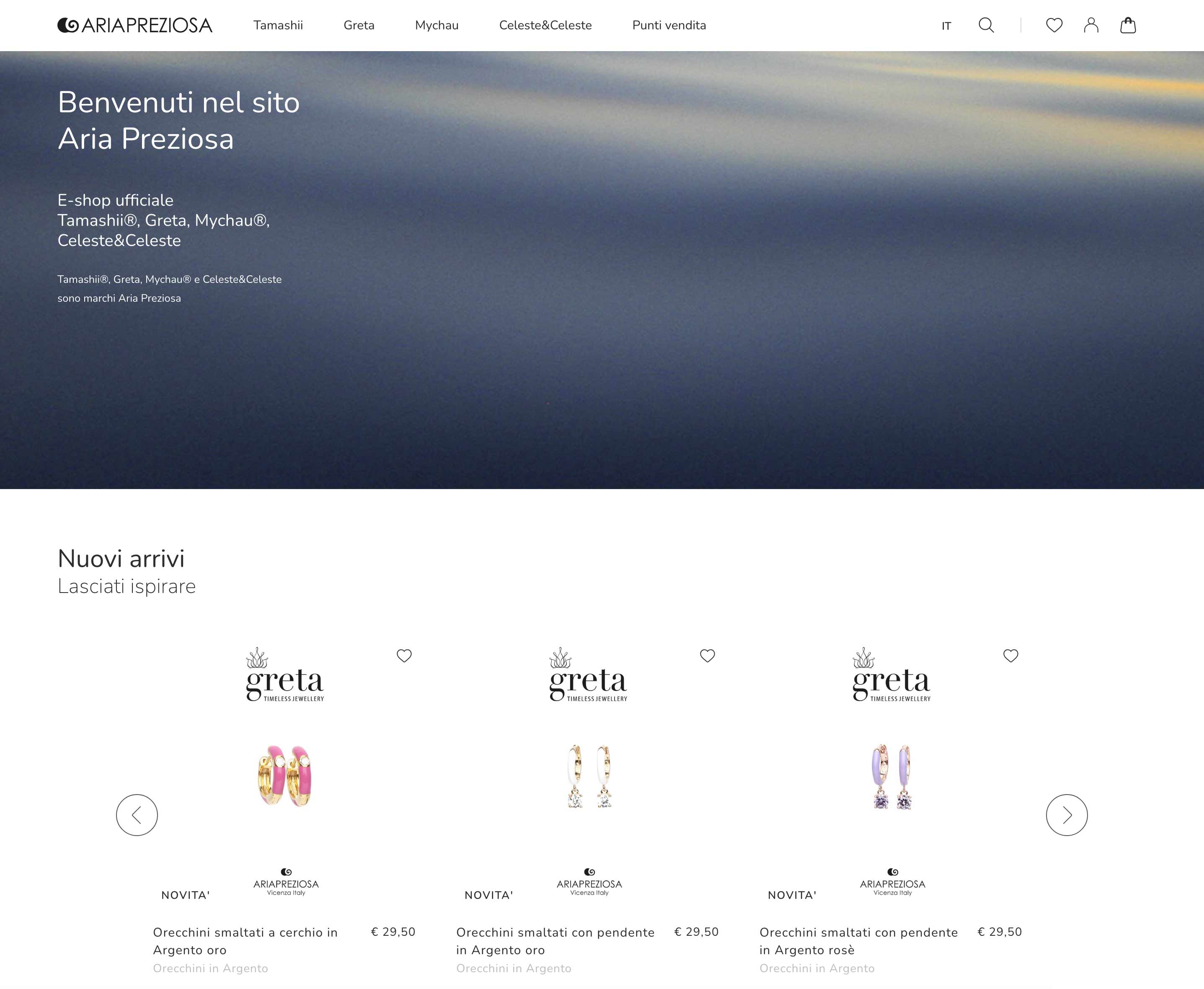Screen dimensions: 1204x989
Task: Click the greta logo above pink earrings
Action: pos(285,675)
